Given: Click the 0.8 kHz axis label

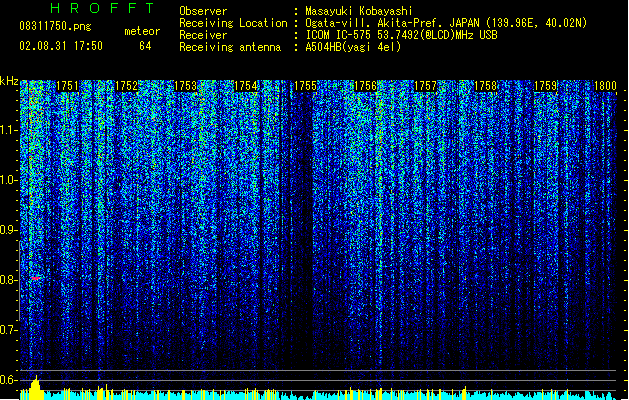Looking at the screenshot, I should click(x=9, y=280).
